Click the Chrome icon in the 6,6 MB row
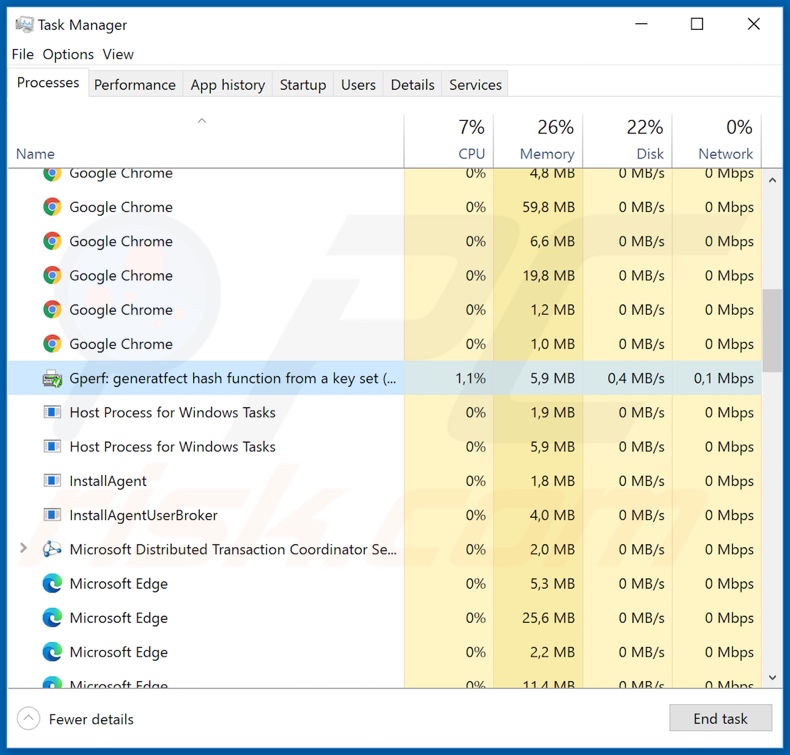 (52, 241)
